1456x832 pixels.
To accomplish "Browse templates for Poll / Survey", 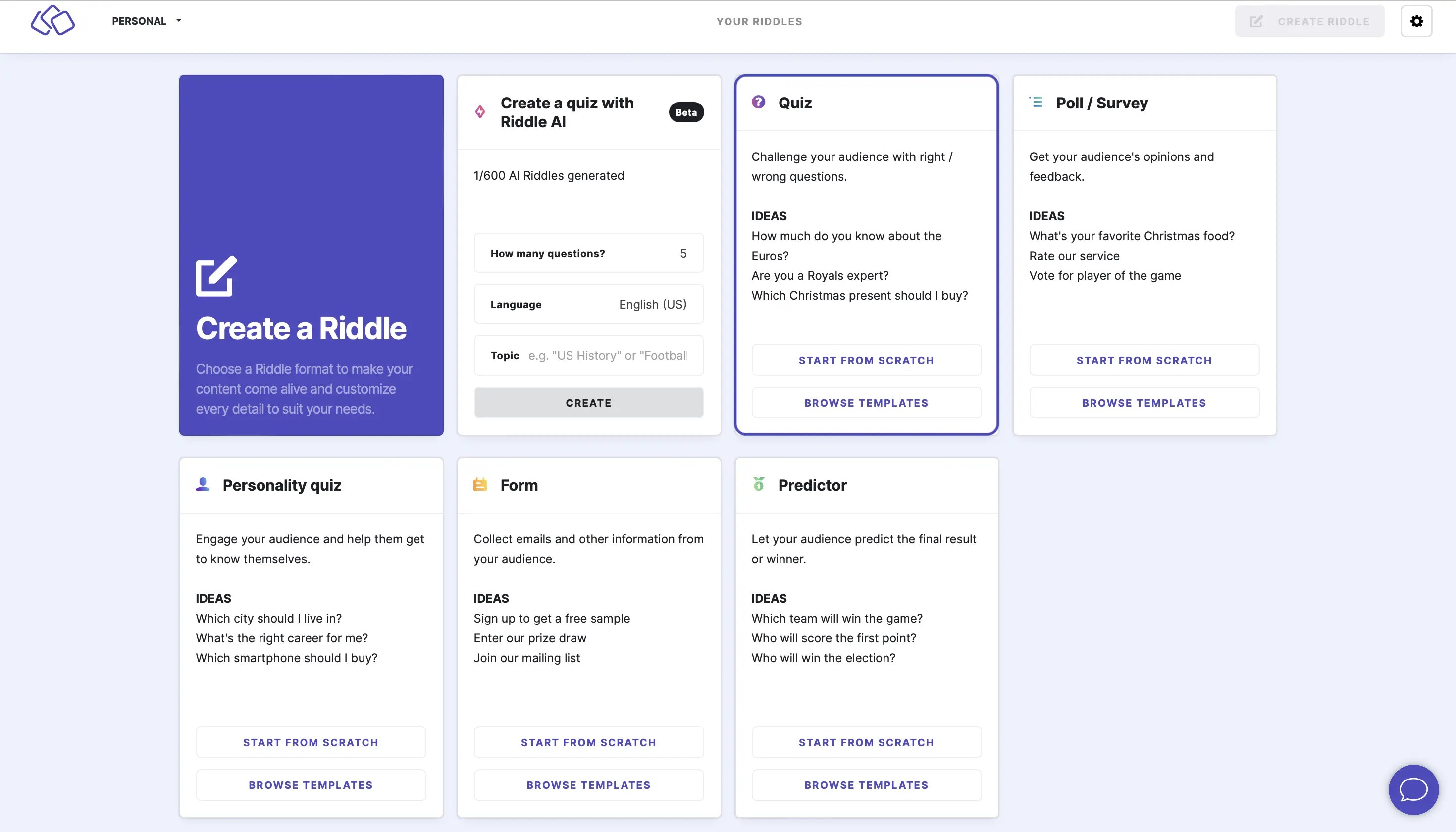I will (1144, 402).
